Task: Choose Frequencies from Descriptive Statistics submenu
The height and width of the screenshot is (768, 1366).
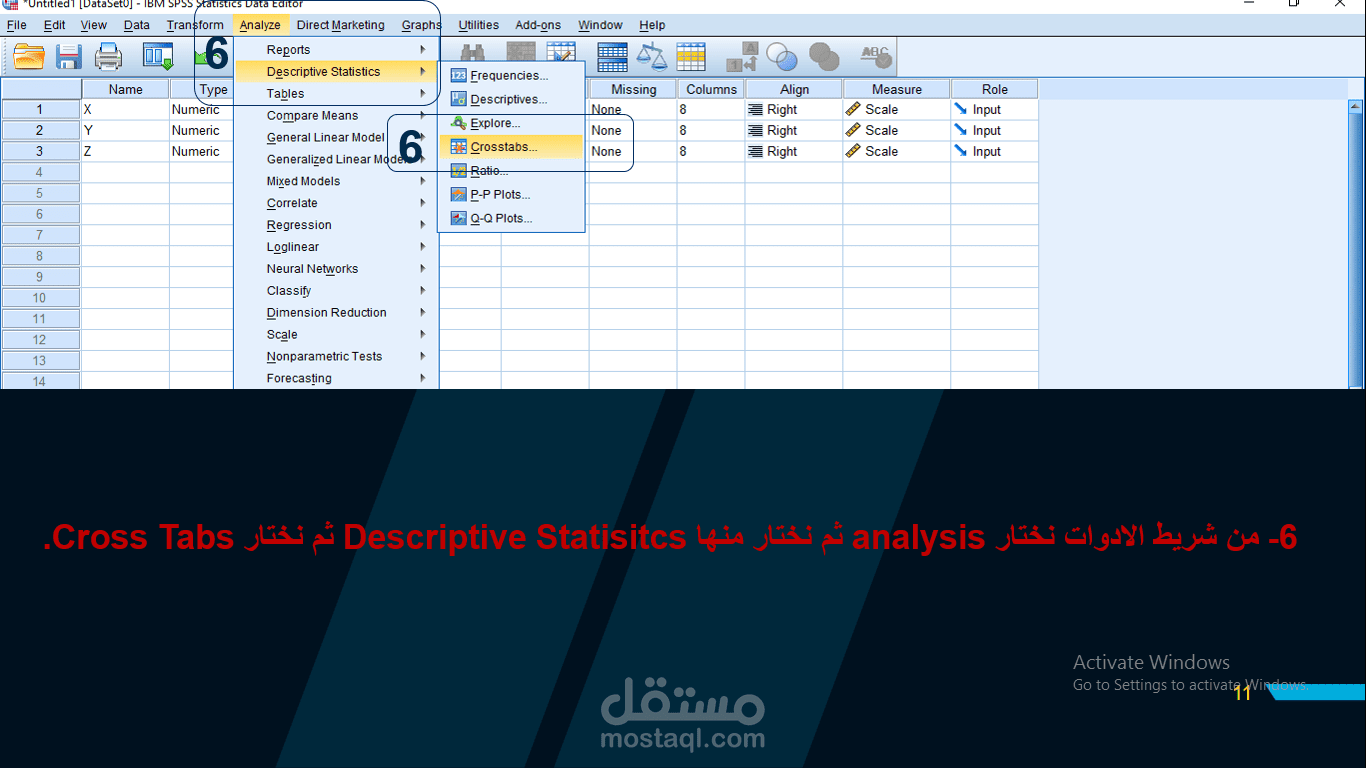Action: [511, 76]
